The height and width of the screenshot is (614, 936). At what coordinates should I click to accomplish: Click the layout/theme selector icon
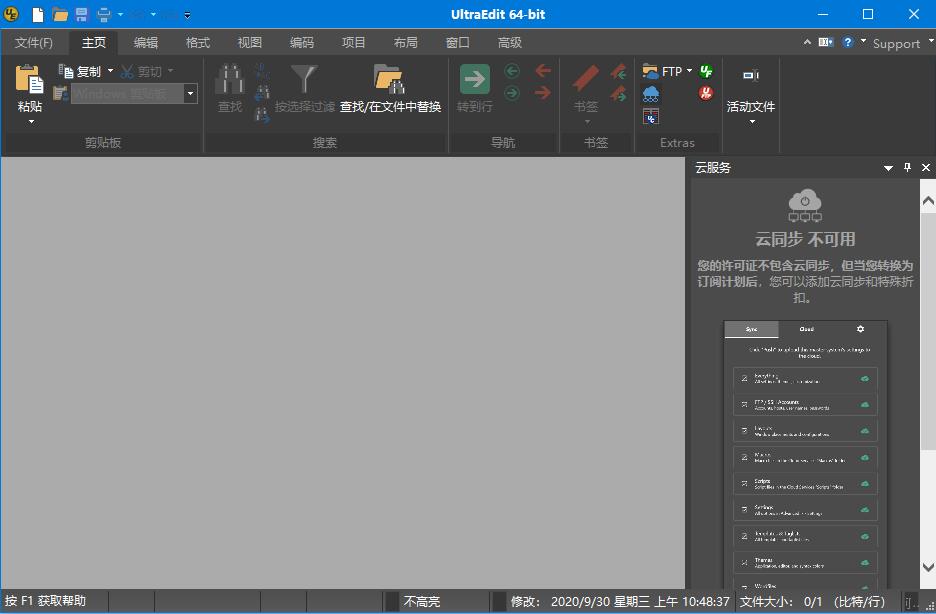click(826, 42)
